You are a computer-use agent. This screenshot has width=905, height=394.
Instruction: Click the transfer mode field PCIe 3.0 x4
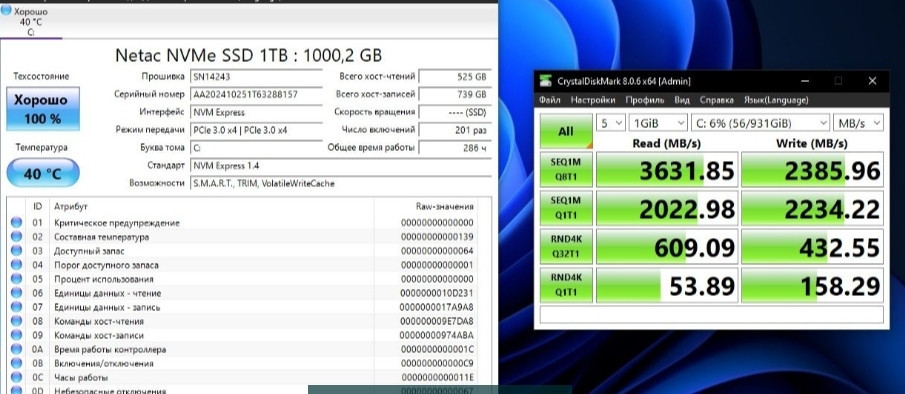(256, 130)
